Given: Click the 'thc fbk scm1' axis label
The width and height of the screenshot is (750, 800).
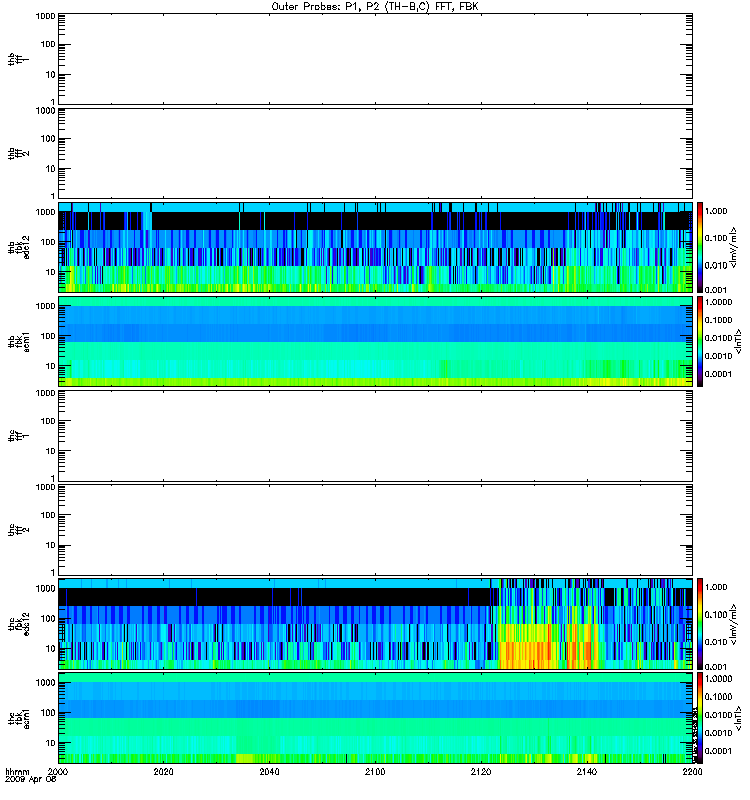Looking at the screenshot, I should click(x=18, y=718).
